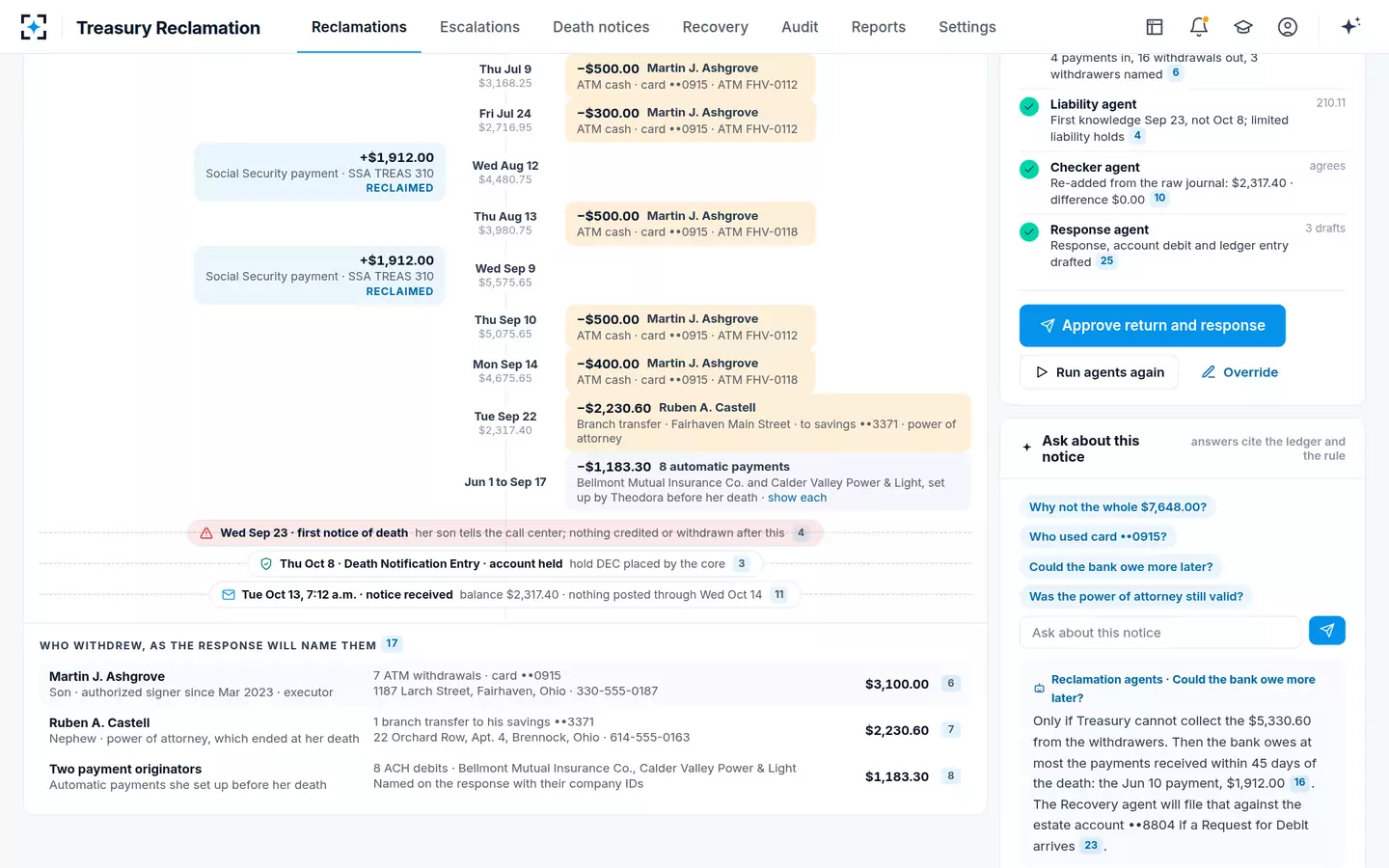Open citation 4 on first notice of death
This screenshot has width=1389, height=868.
click(x=801, y=532)
